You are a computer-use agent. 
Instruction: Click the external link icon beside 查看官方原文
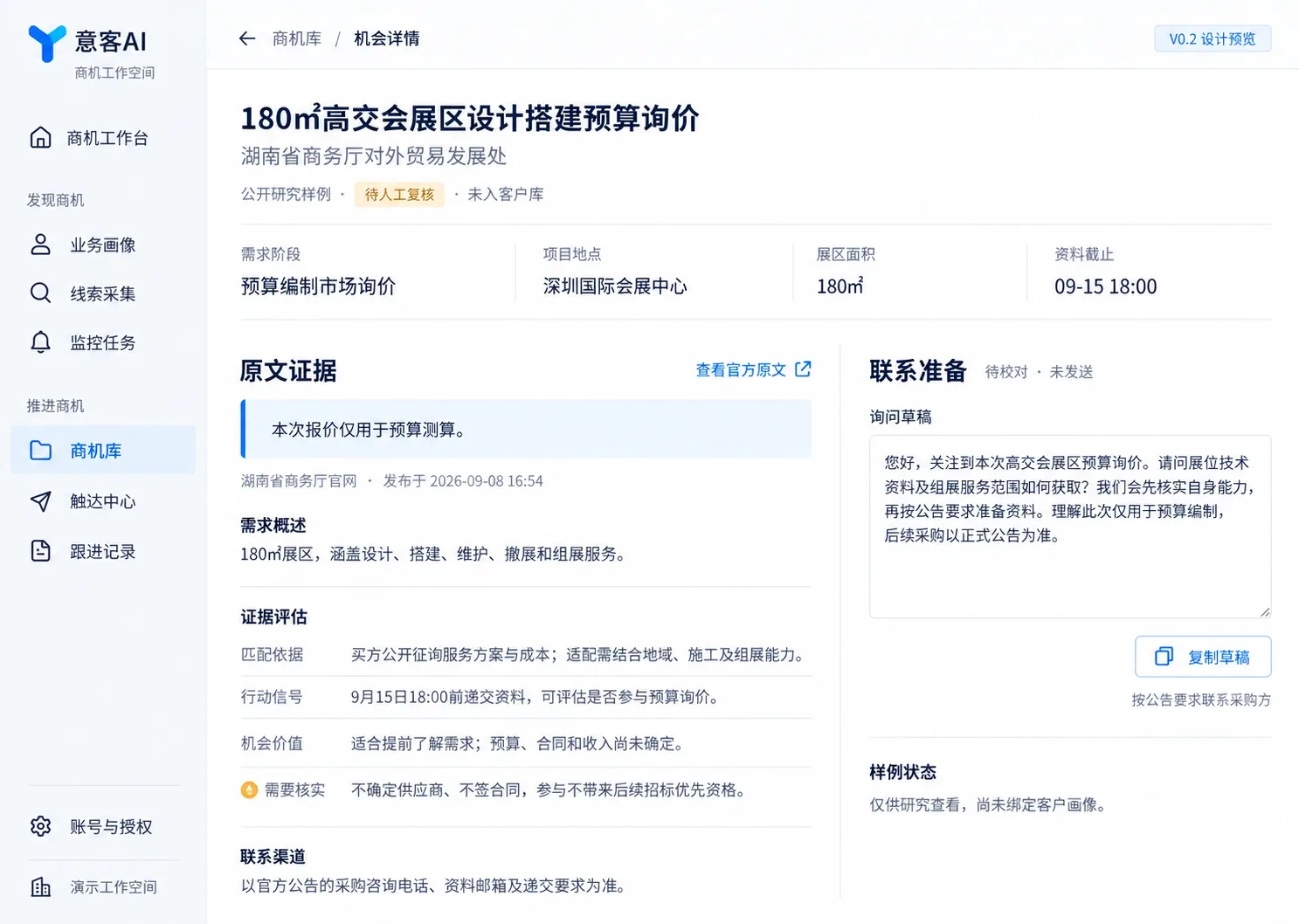803,369
